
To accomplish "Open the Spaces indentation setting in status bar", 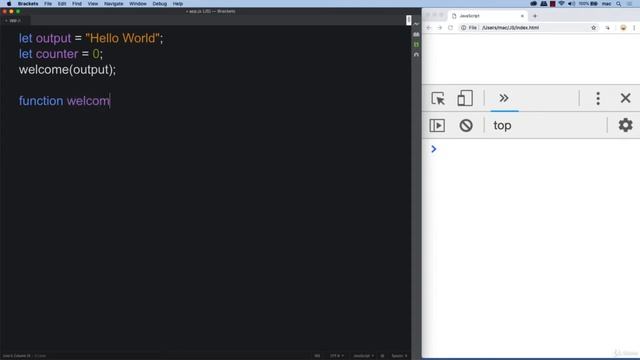I will [399, 356].
